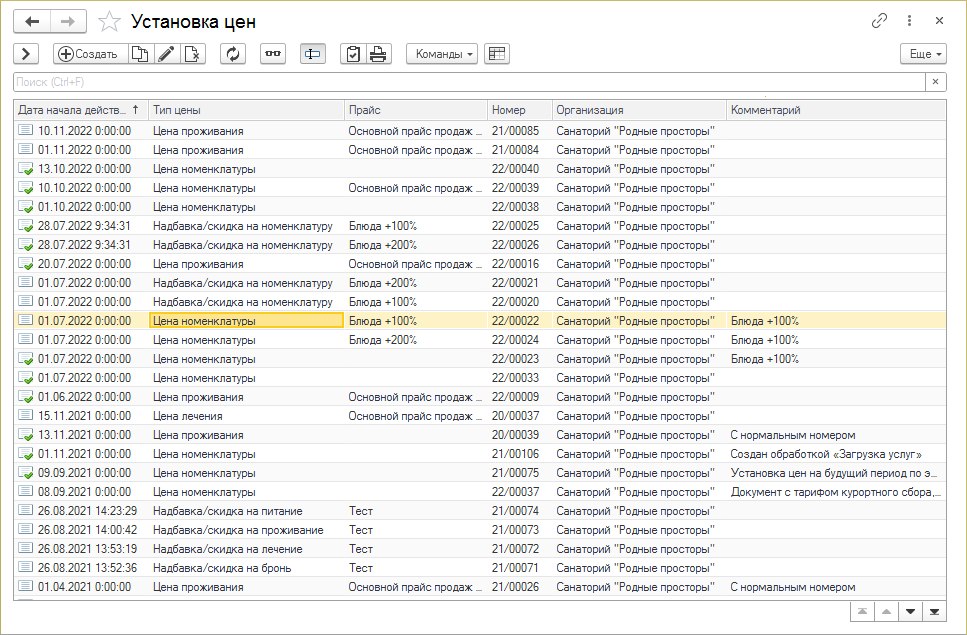The height and width of the screenshot is (635, 967).
Task: Copy the selected document via the copy icon
Action: pyautogui.click(x=140, y=54)
